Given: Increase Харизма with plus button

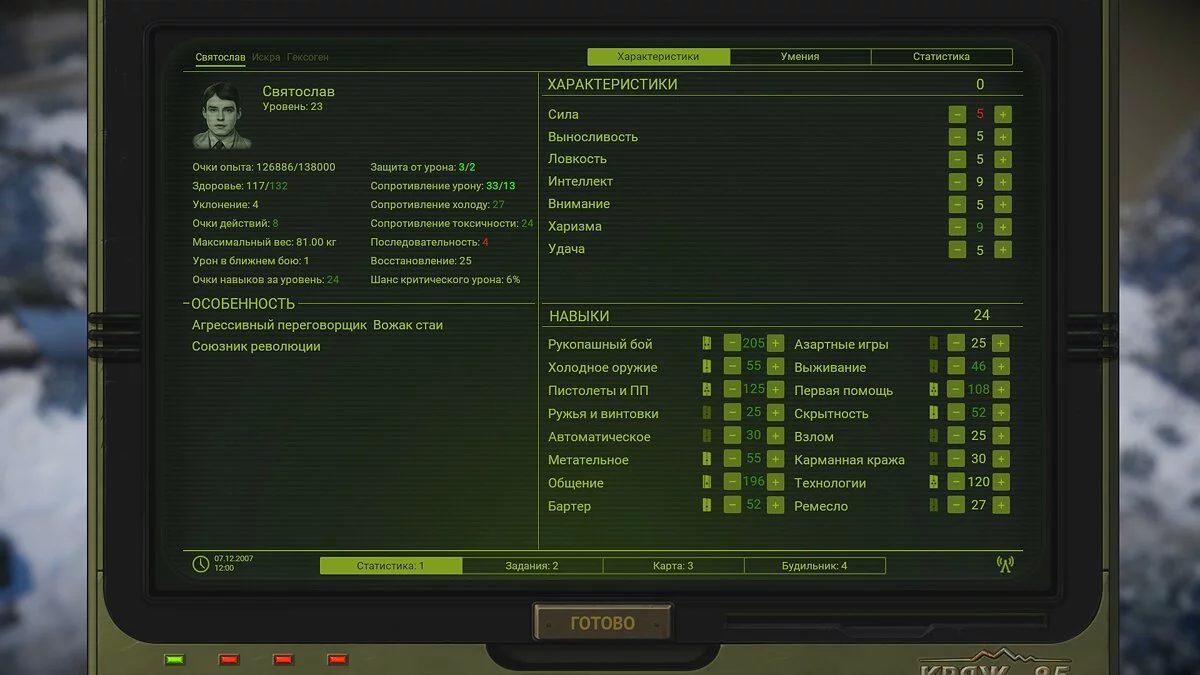Looking at the screenshot, I should [1003, 227].
